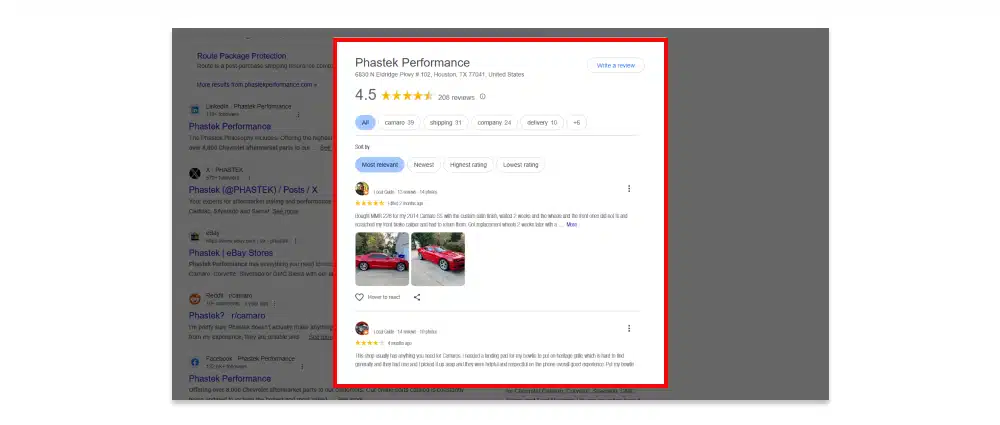
Task: Filter reviews by 'camaro' topic
Action: (x=399, y=122)
